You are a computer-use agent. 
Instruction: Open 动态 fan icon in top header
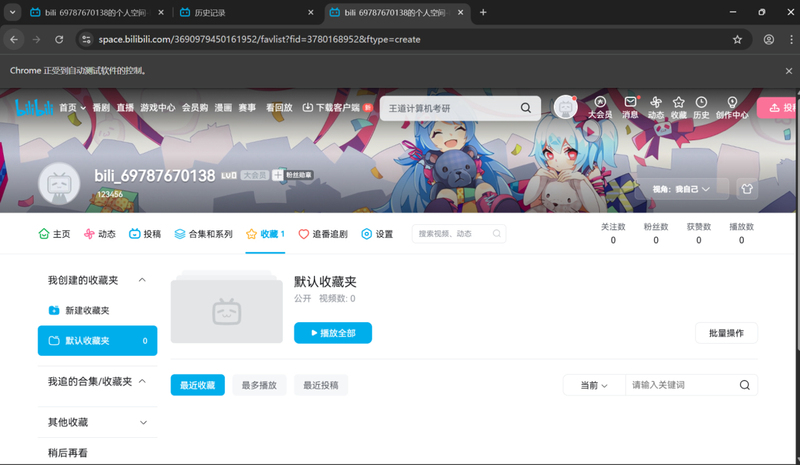[x=656, y=108]
